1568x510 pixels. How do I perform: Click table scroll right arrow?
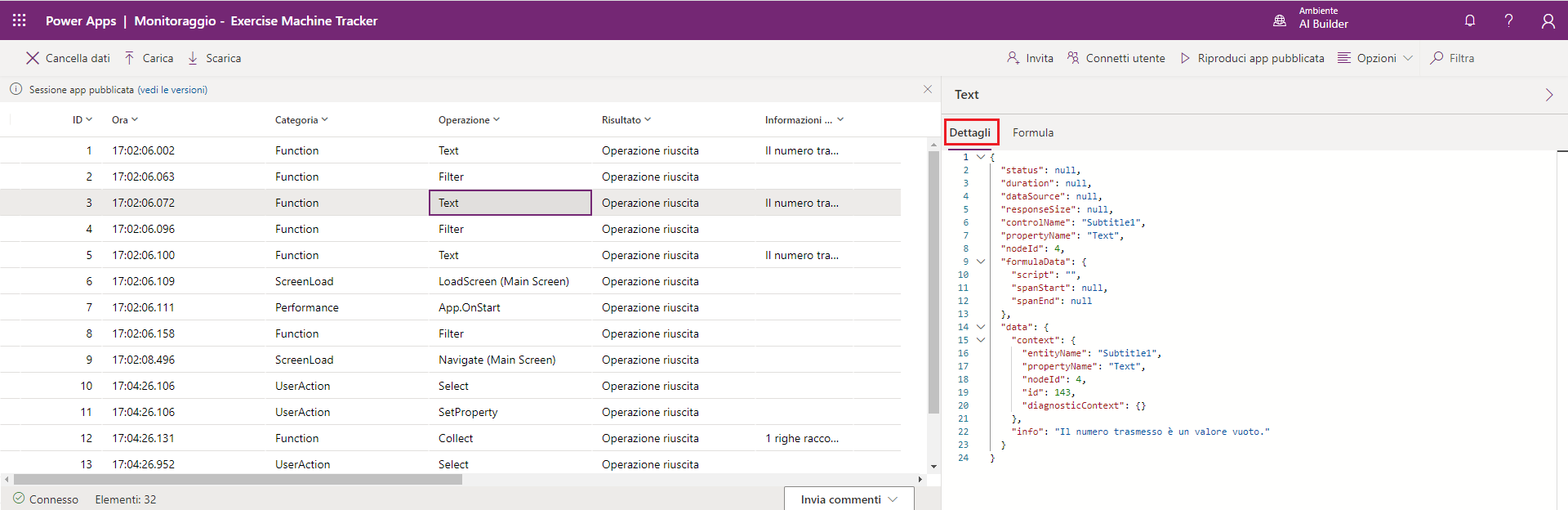pos(920,480)
